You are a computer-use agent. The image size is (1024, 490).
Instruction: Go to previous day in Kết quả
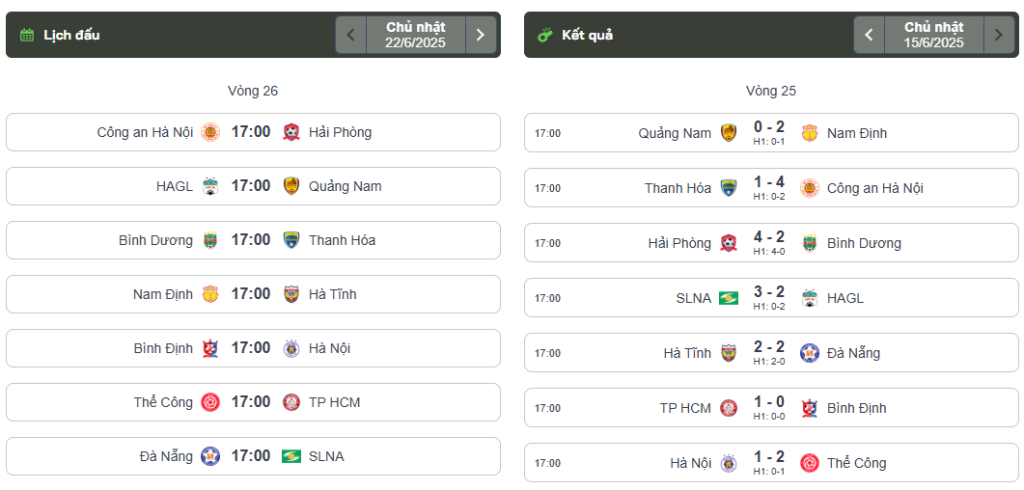click(869, 35)
